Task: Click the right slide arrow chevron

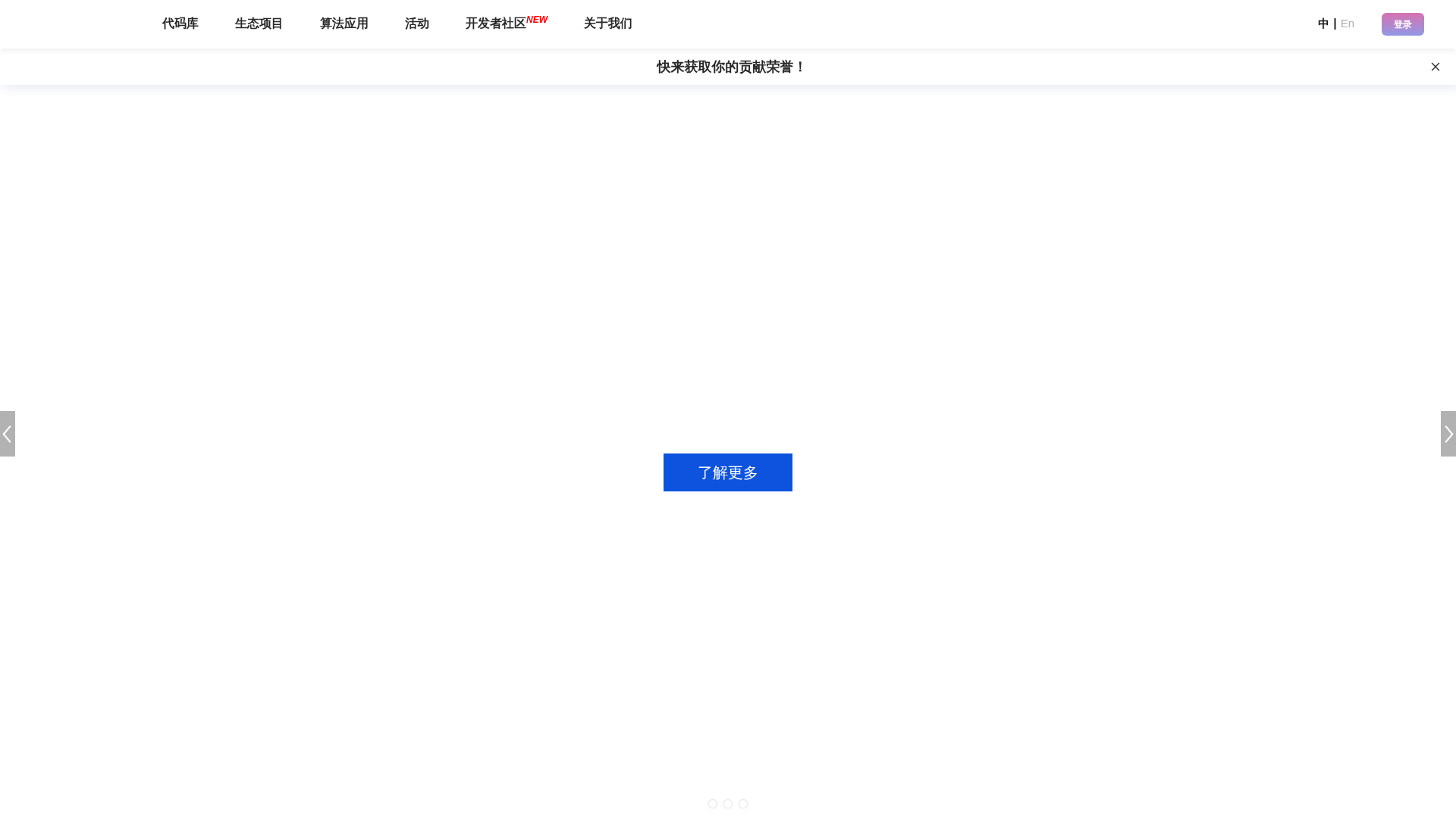Action: [x=1448, y=433]
